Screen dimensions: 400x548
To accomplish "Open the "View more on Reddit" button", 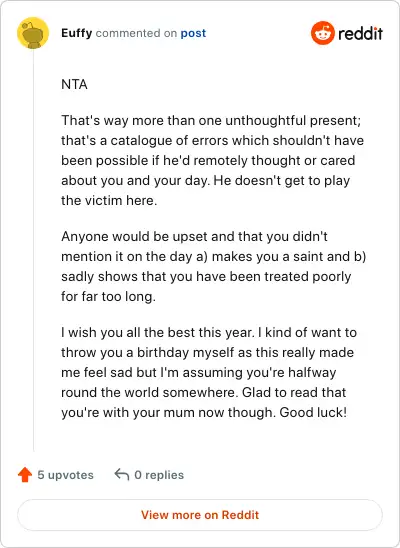I will tap(200, 515).
